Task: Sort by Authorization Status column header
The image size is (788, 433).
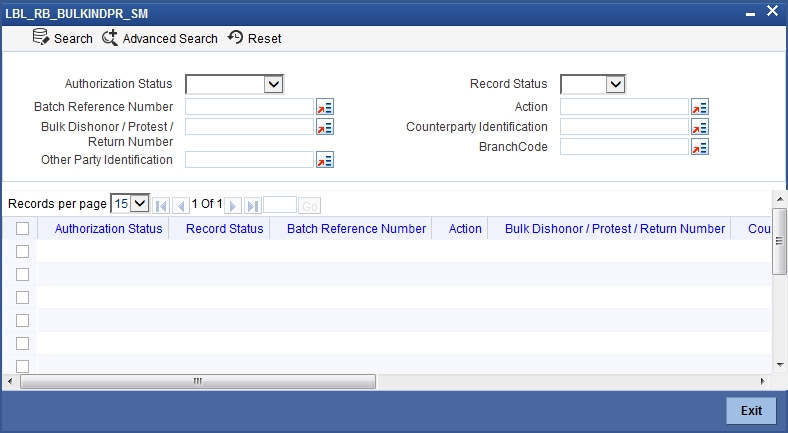Action: pyautogui.click(x=109, y=229)
